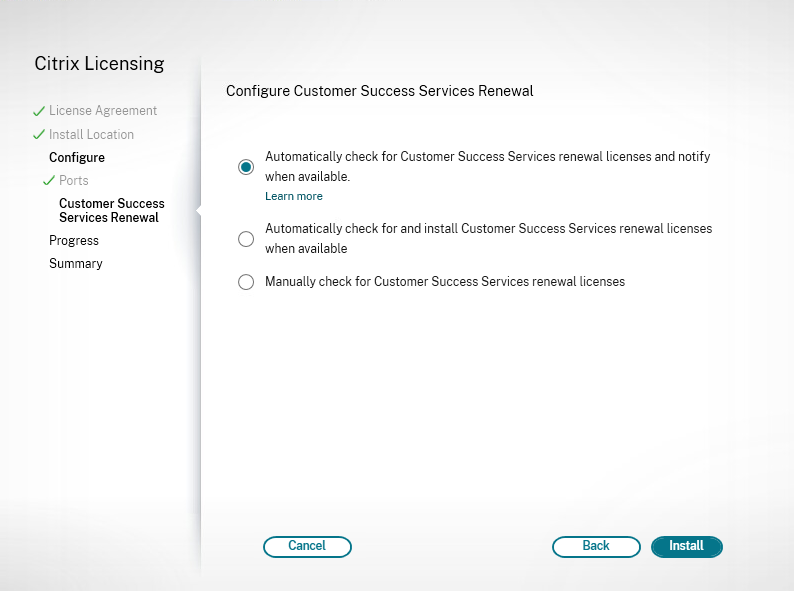Select manually check for renewal licenses option
This screenshot has width=794, height=591.
(x=246, y=283)
